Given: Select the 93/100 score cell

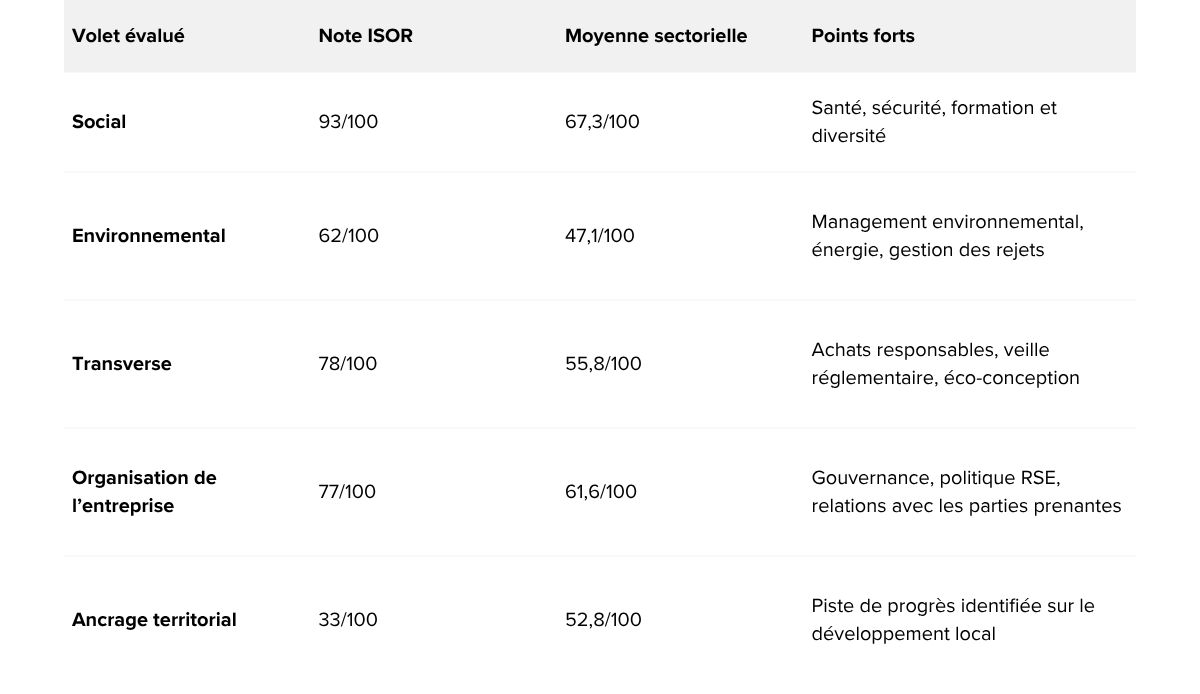Looking at the screenshot, I should [348, 122].
